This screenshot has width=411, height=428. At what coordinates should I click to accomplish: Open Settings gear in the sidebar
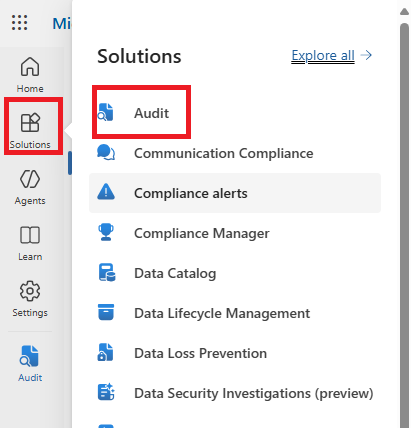coord(30,291)
